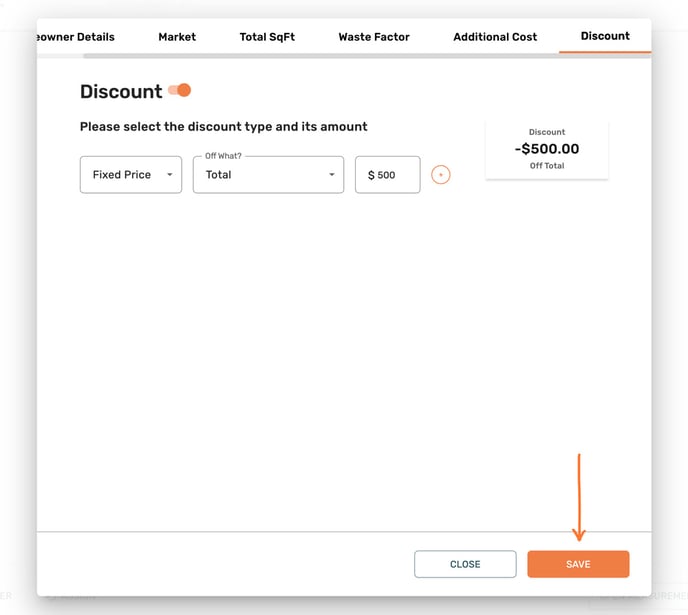This screenshot has width=688, height=615.
Task: Click the SAVE button
Action: [x=578, y=564]
